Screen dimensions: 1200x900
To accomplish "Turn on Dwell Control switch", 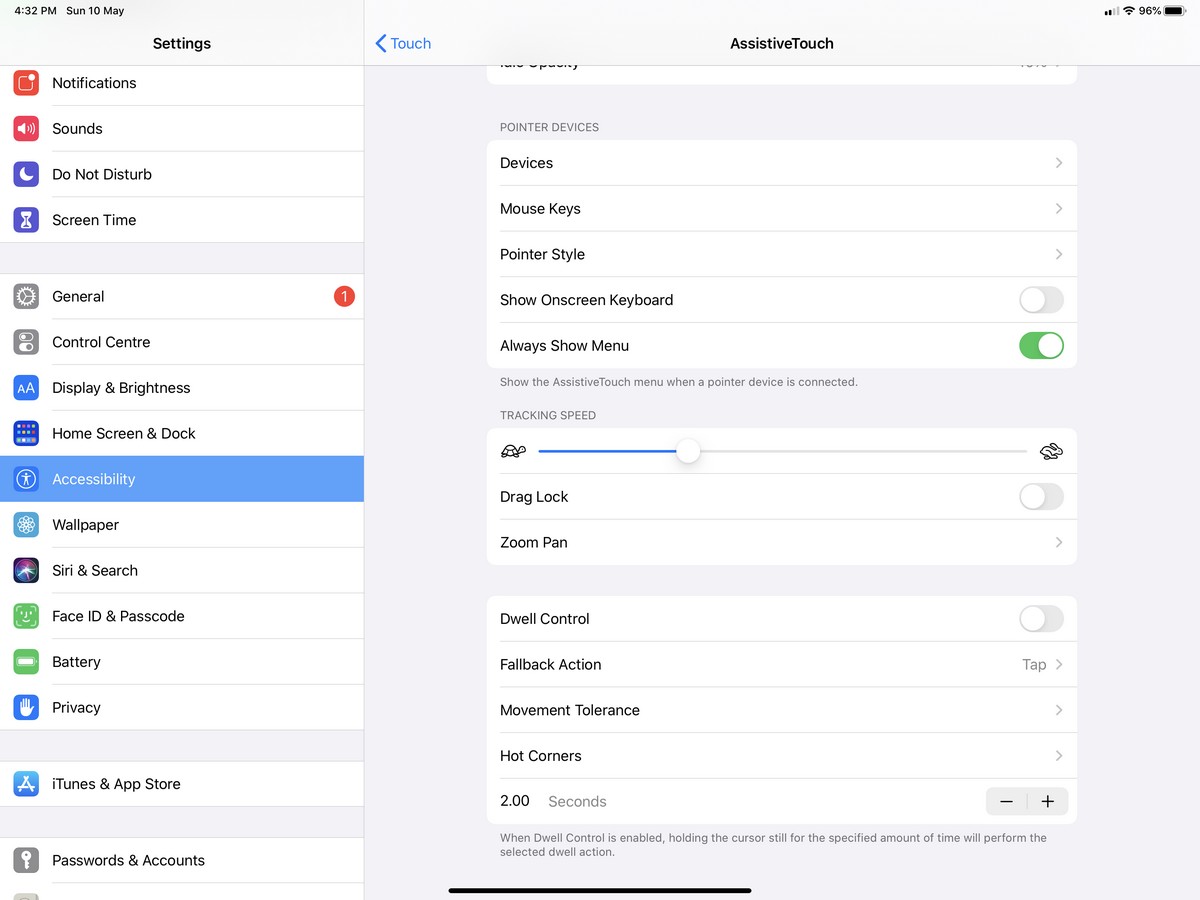I will 1041,619.
